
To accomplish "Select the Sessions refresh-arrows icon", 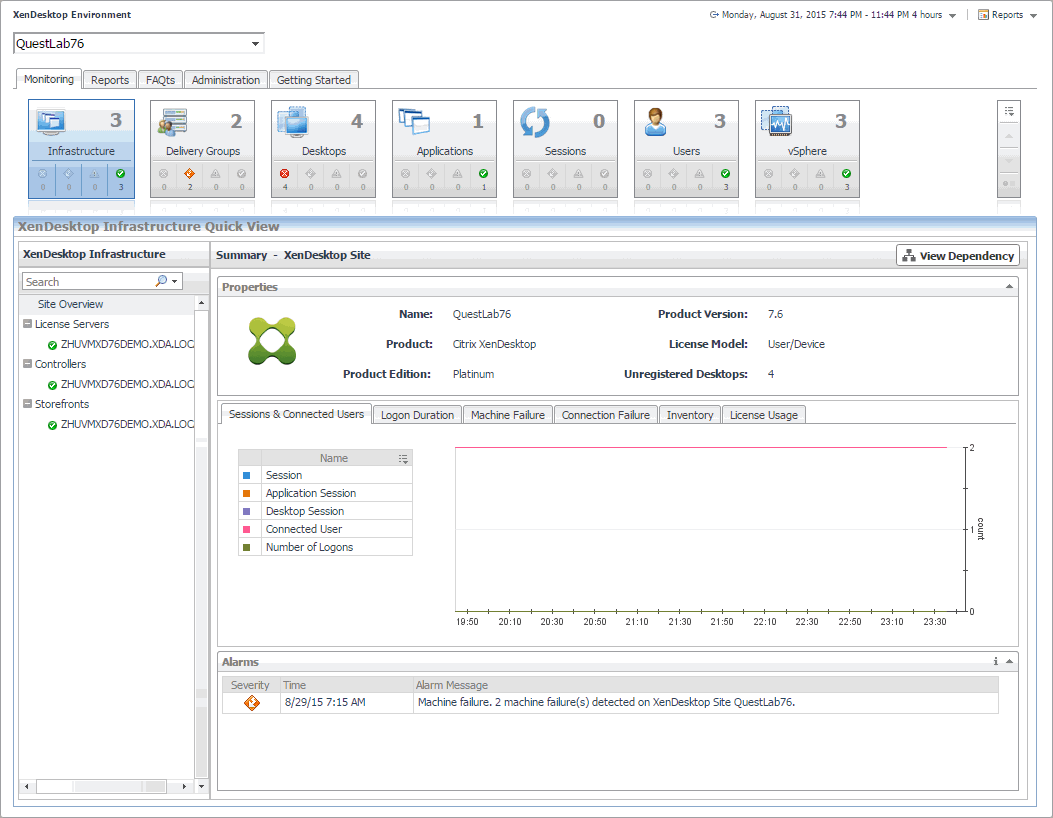I will click(x=535, y=122).
